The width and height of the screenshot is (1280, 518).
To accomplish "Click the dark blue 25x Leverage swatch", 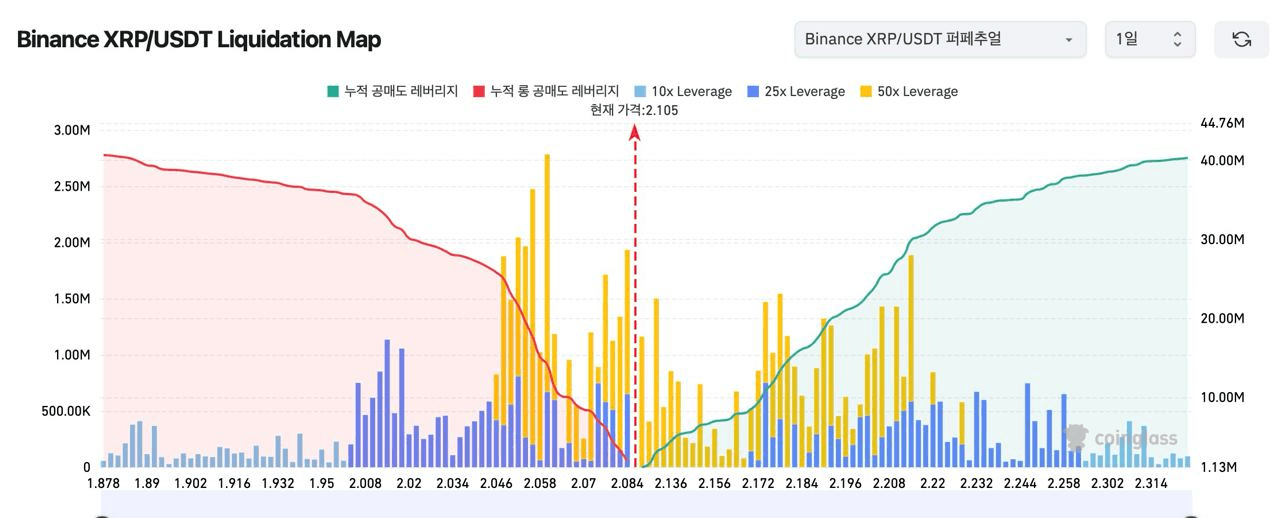I will tap(754, 91).
